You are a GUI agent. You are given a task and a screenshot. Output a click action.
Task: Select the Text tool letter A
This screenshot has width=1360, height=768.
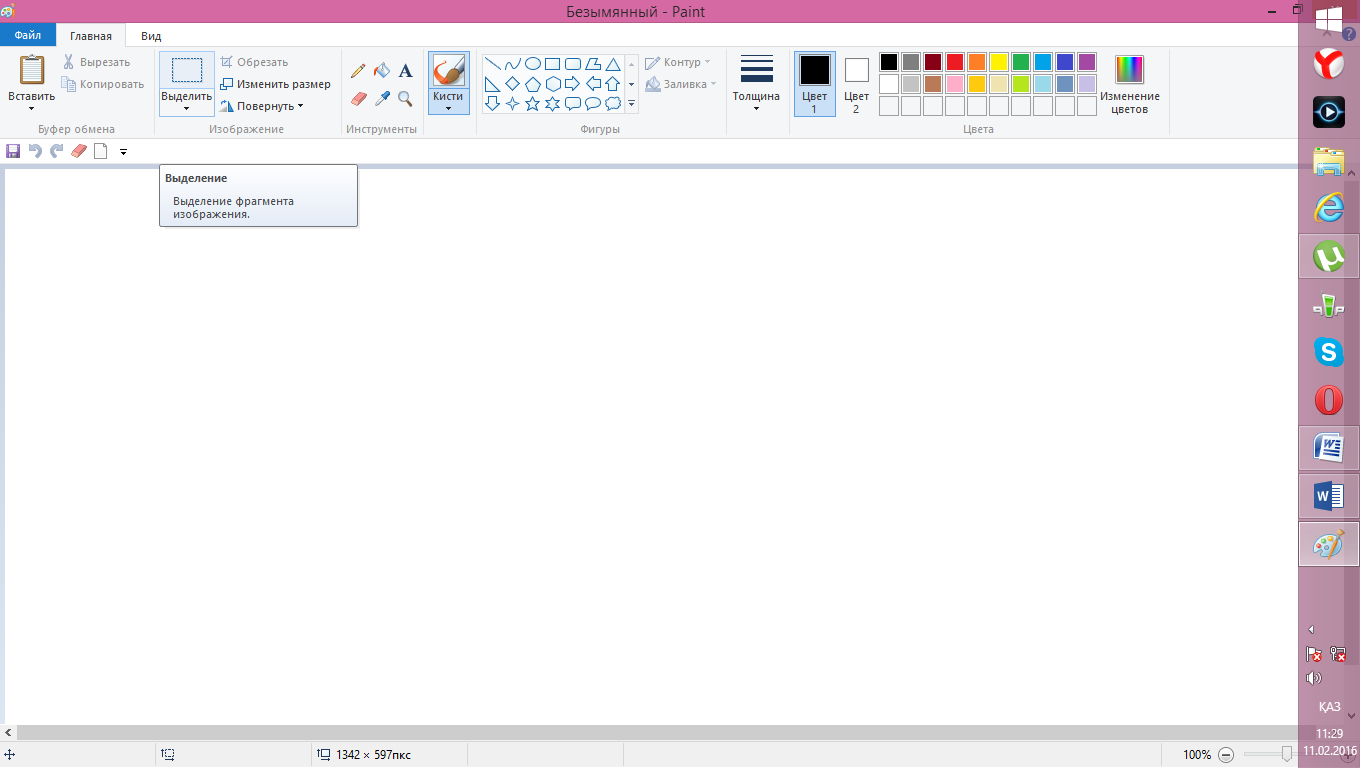coord(406,71)
